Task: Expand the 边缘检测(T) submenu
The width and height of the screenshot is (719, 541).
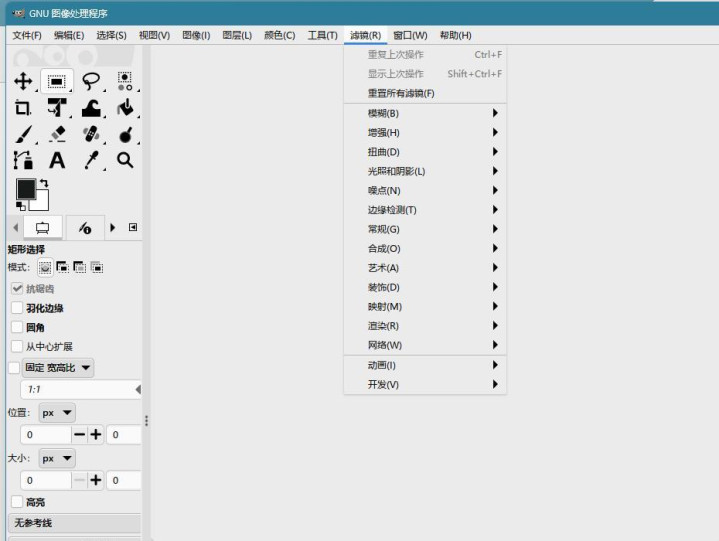Action: (x=425, y=210)
